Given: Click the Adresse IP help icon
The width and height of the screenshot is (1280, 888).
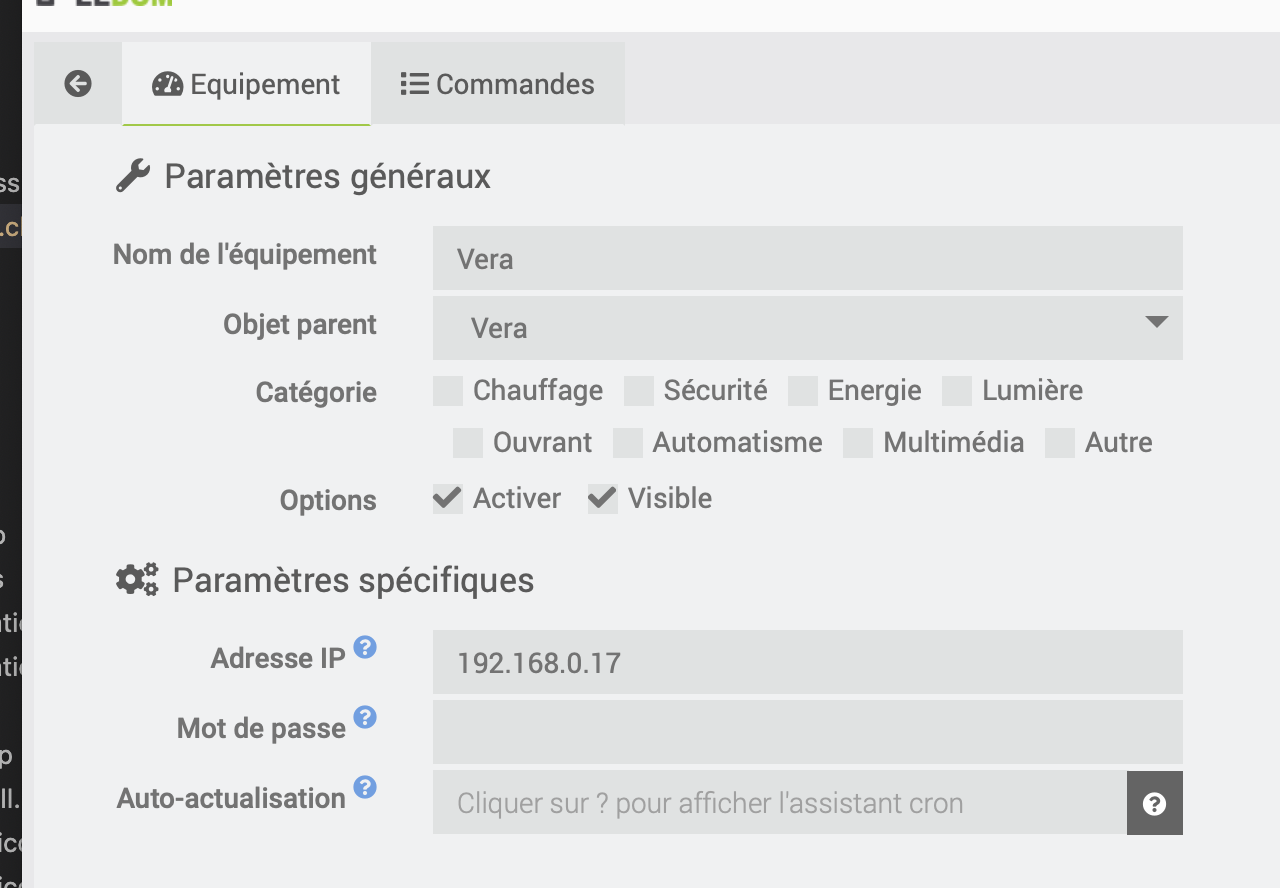Looking at the screenshot, I should pos(365,647).
